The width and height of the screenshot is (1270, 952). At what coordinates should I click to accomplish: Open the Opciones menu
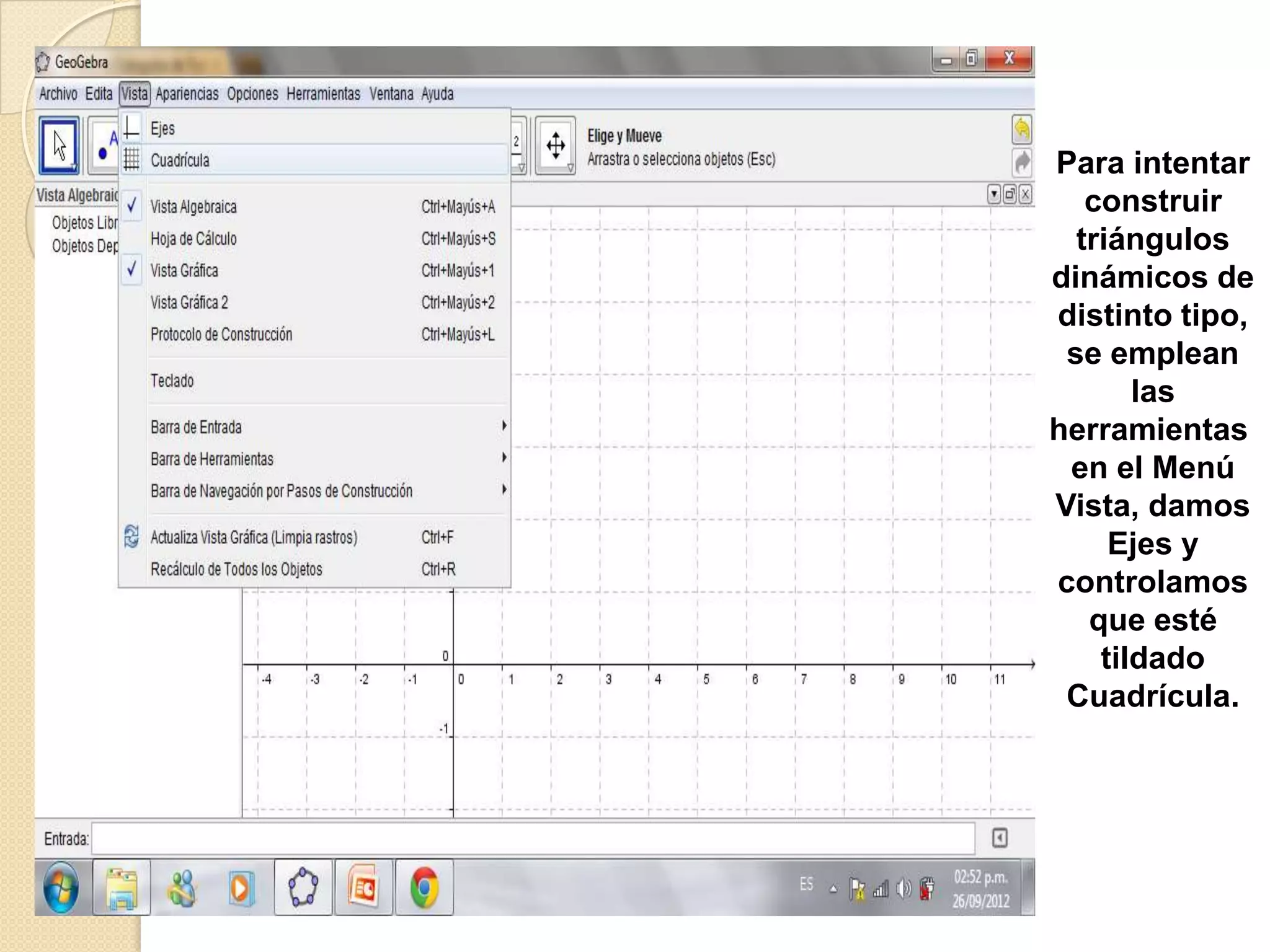tap(252, 94)
